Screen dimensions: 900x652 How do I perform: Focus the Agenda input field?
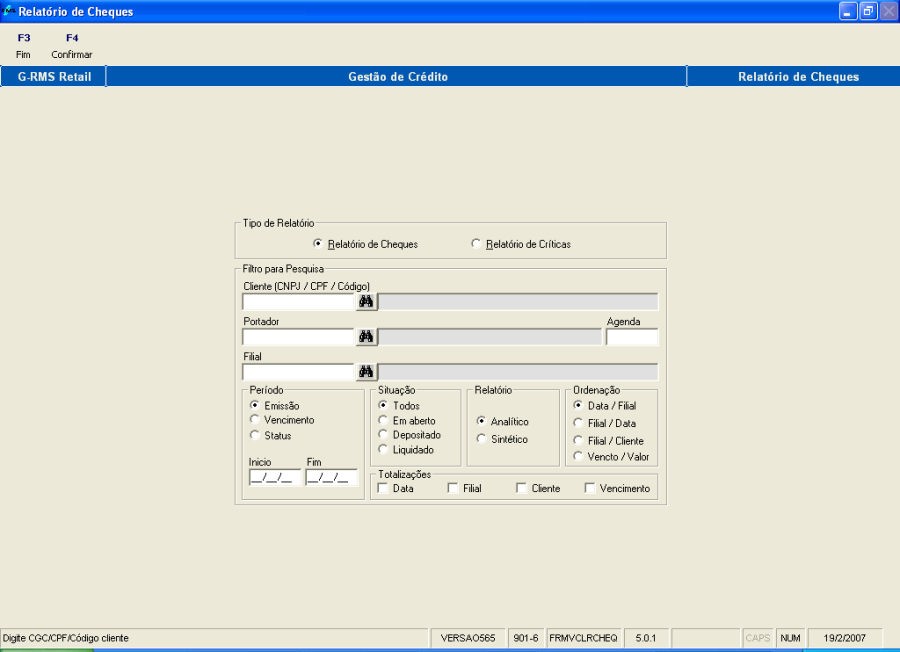pyautogui.click(x=632, y=337)
